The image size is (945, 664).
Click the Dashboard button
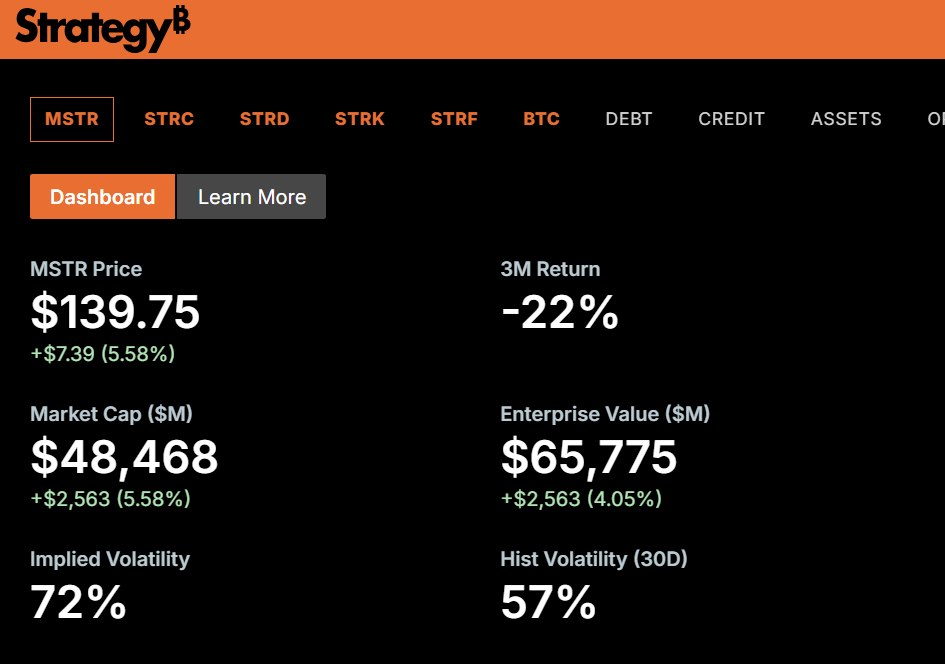[x=102, y=197]
